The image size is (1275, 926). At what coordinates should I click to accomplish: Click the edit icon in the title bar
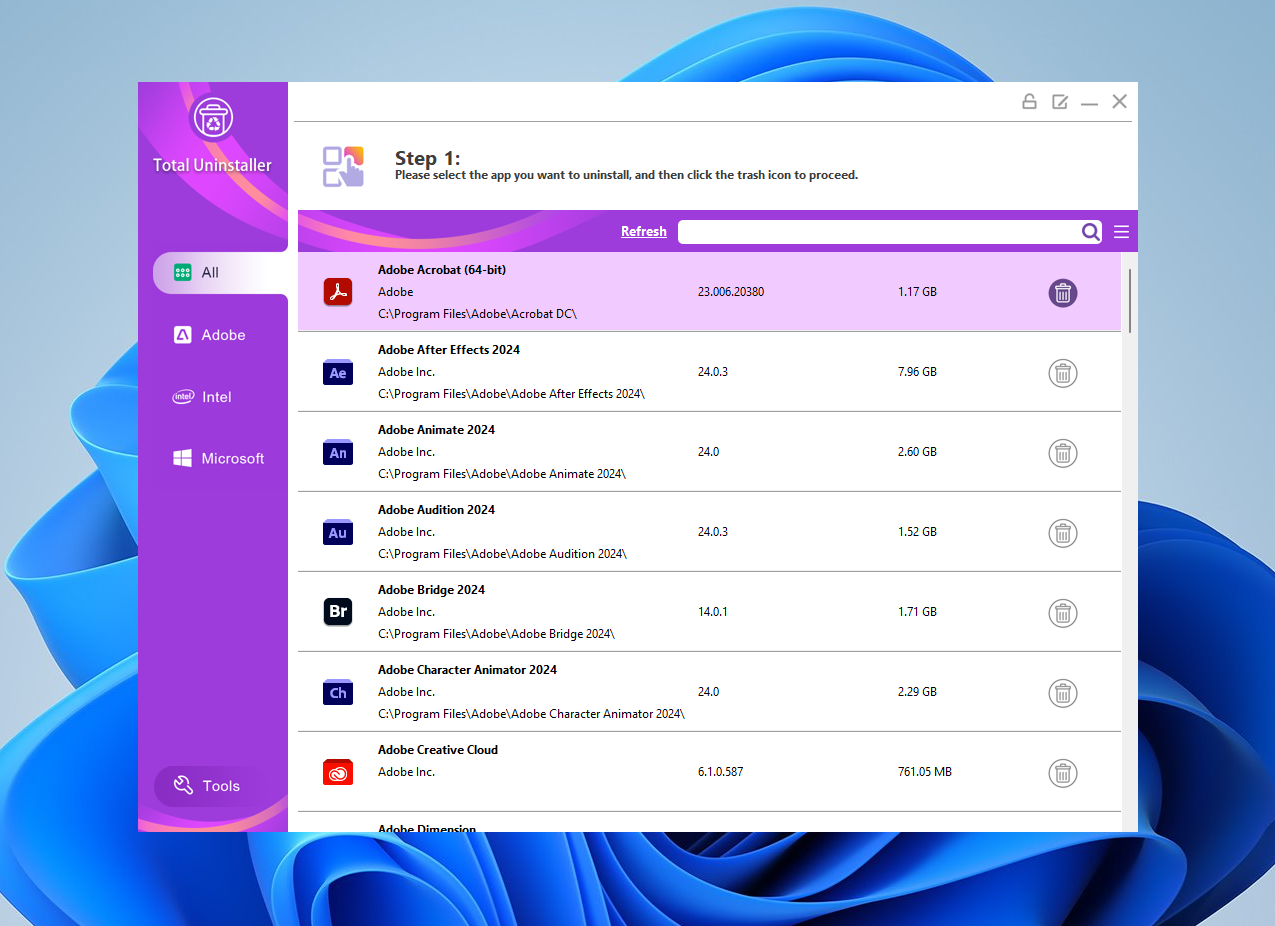[1059, 101]
